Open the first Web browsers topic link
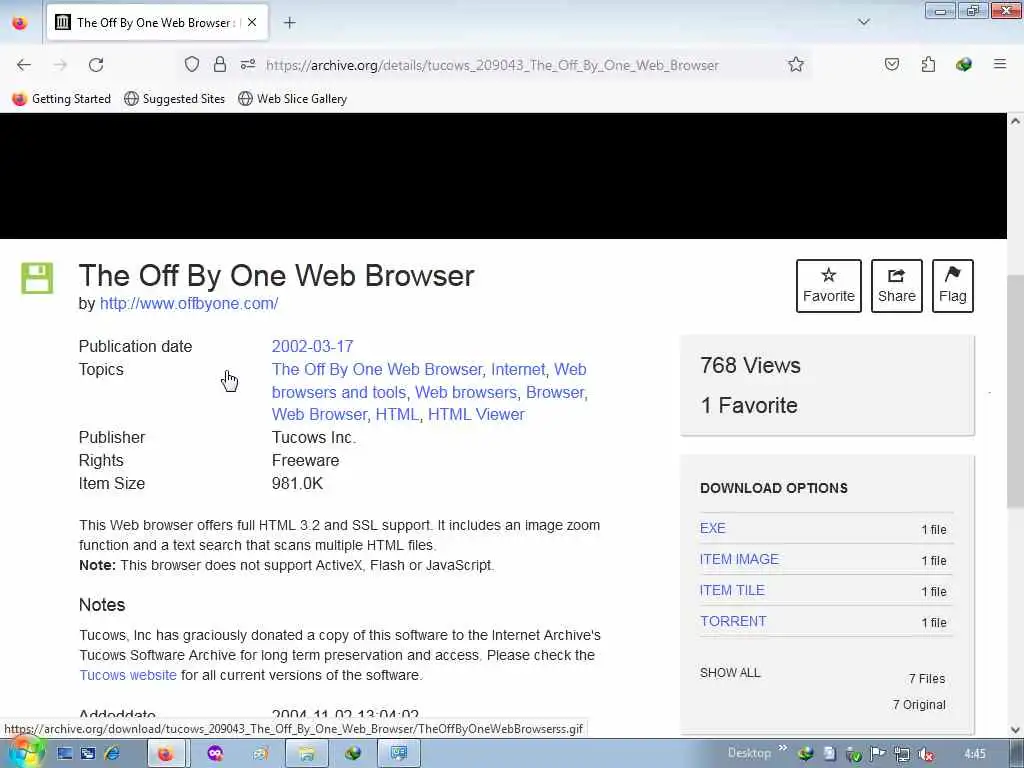This screenshot has height=768, width=1024. click(x=466, y=392)
